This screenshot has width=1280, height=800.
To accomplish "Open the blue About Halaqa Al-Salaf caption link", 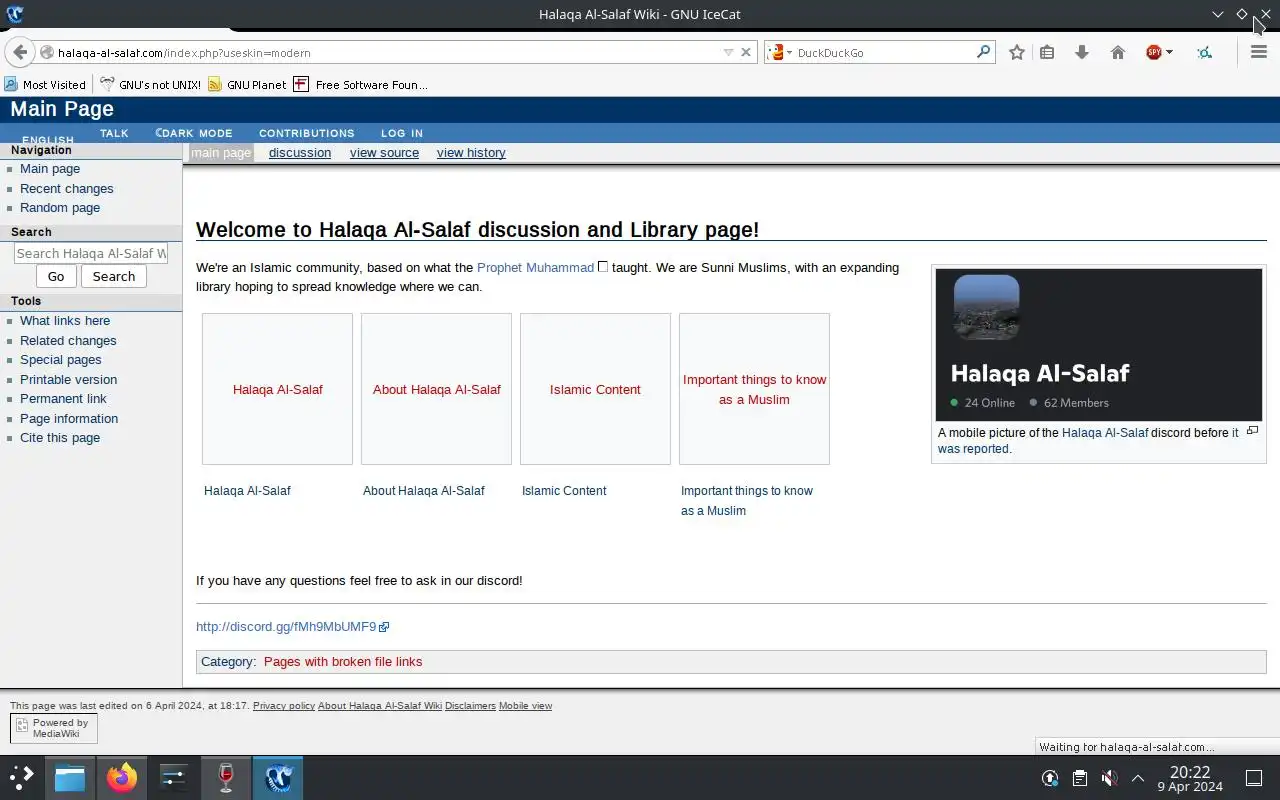I will tap(424, 491).
